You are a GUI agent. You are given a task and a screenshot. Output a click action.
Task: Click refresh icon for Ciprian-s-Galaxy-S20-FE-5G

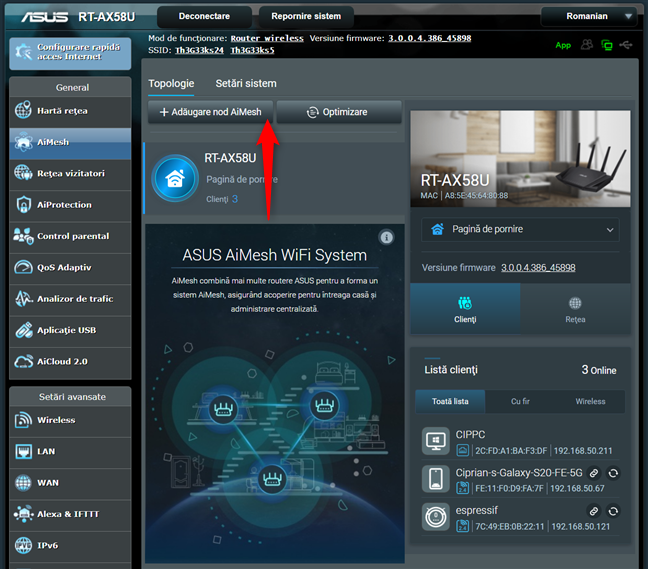point(613,473)
